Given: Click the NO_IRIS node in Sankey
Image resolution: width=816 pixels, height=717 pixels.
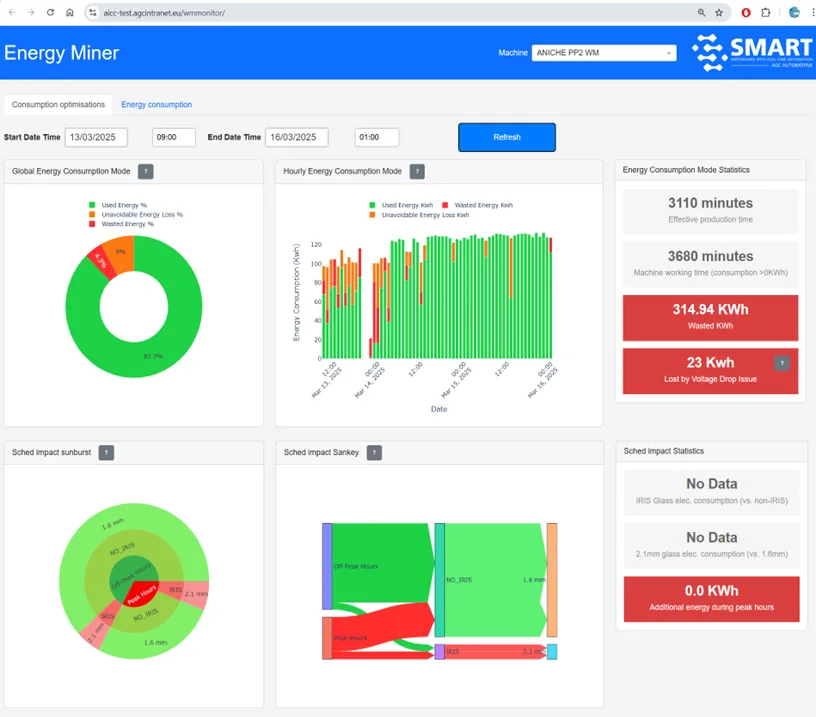Looking at the screenshot, I should [440, 580].
